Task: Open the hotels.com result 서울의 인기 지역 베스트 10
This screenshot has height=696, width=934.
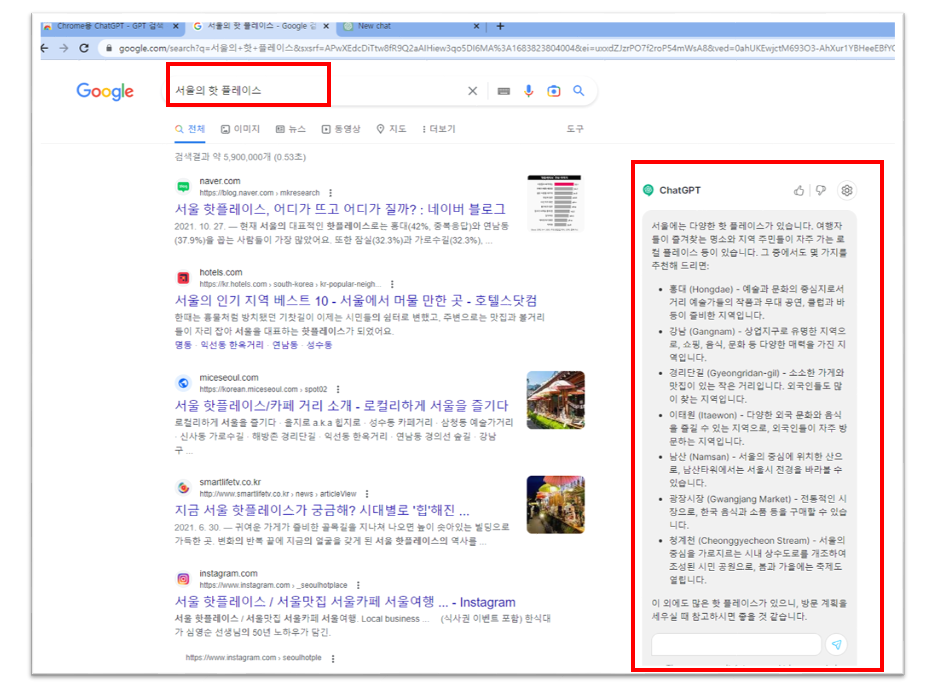Action: tap(356, 300)
